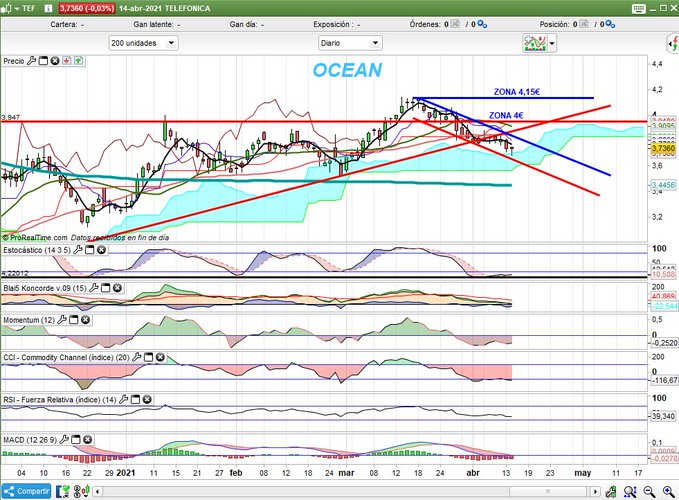Click the icon right of Compartir button
The height and width of the screenshot is (500, 679).
pyautogui.click(x=63, y=491)
